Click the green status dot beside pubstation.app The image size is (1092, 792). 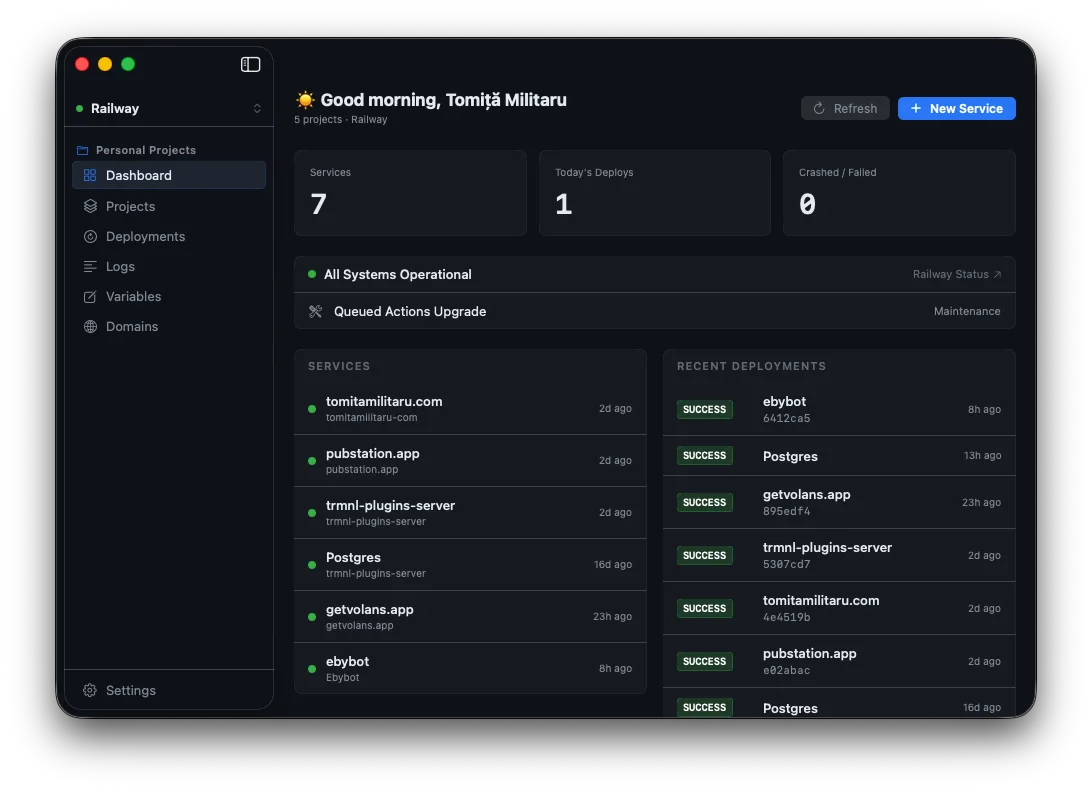pos(310,460)
